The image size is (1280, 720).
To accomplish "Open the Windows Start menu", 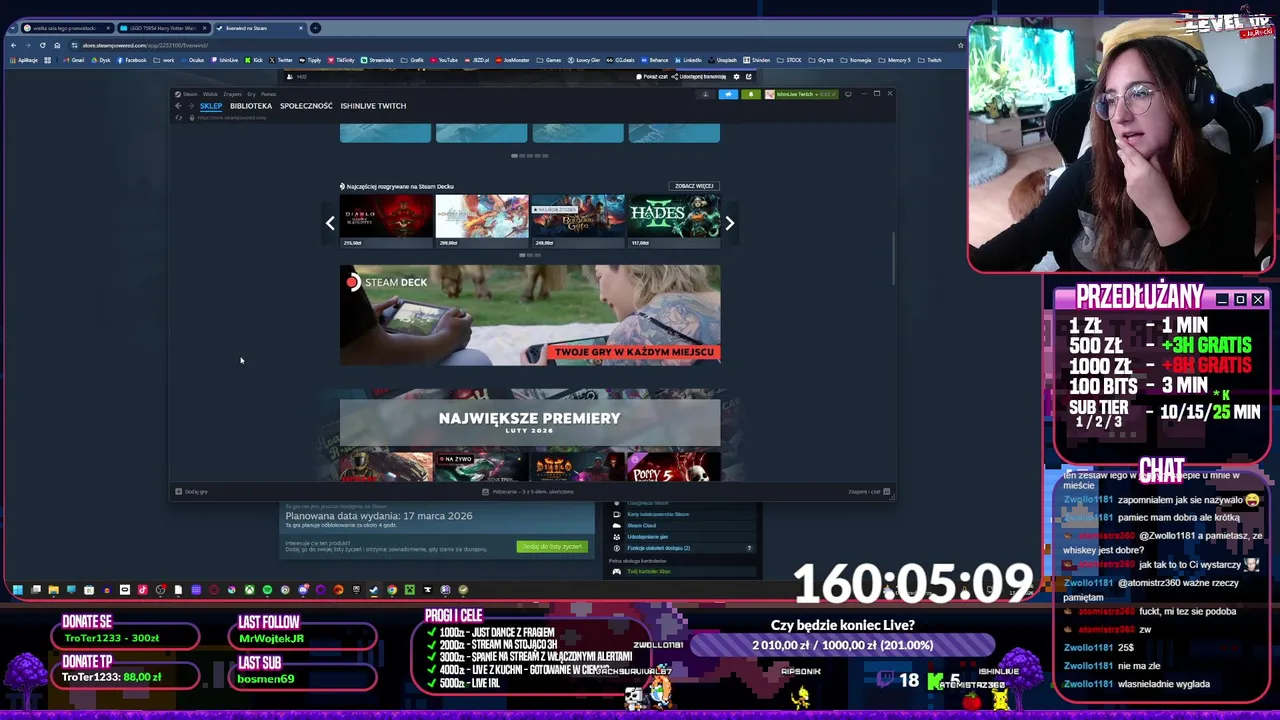I will (x=17, y=590).
